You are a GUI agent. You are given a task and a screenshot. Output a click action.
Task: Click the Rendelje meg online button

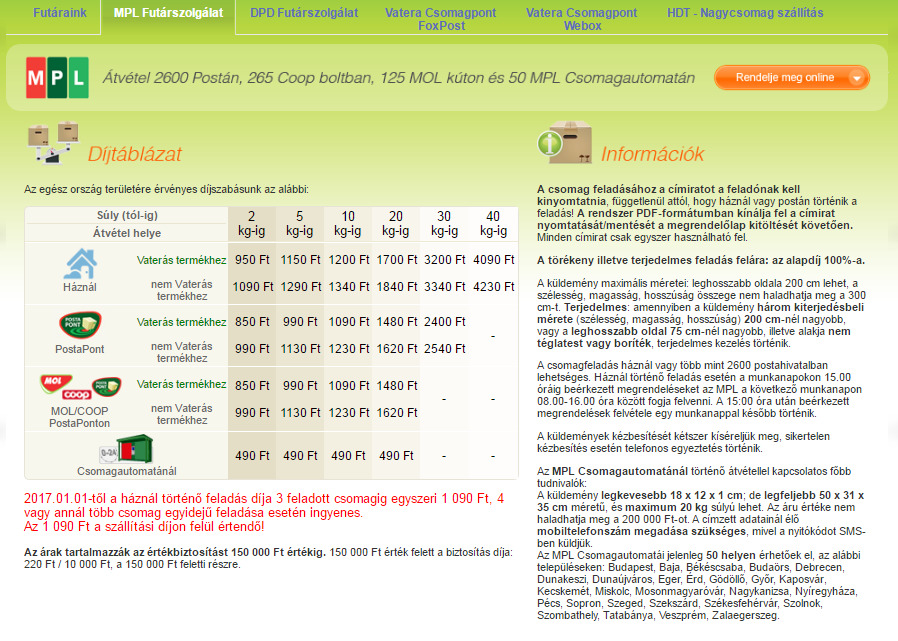coord(791,77)
